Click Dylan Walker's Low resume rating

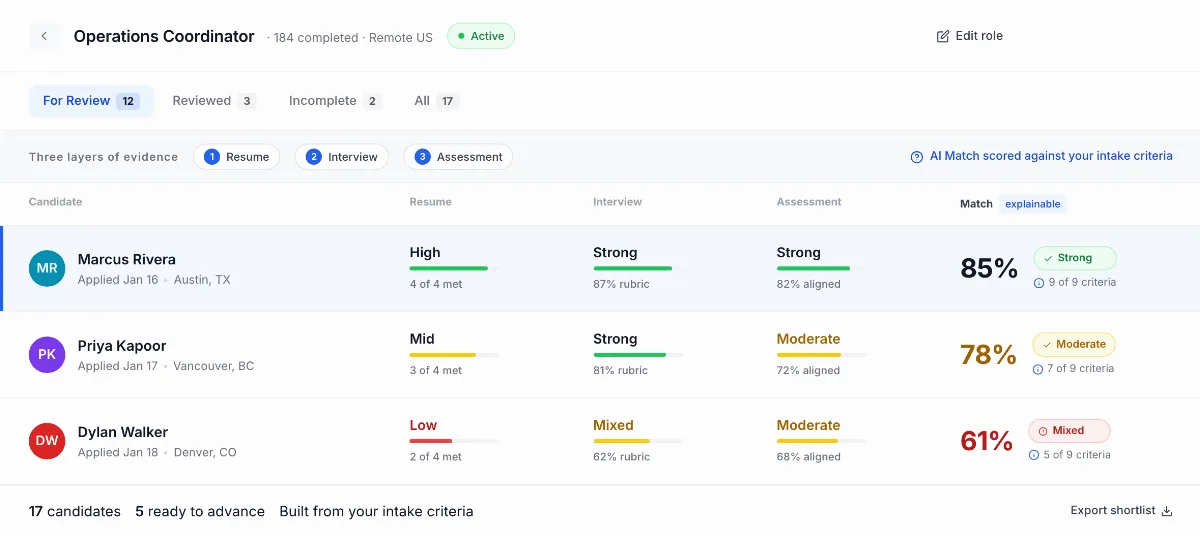click(424, 425)
